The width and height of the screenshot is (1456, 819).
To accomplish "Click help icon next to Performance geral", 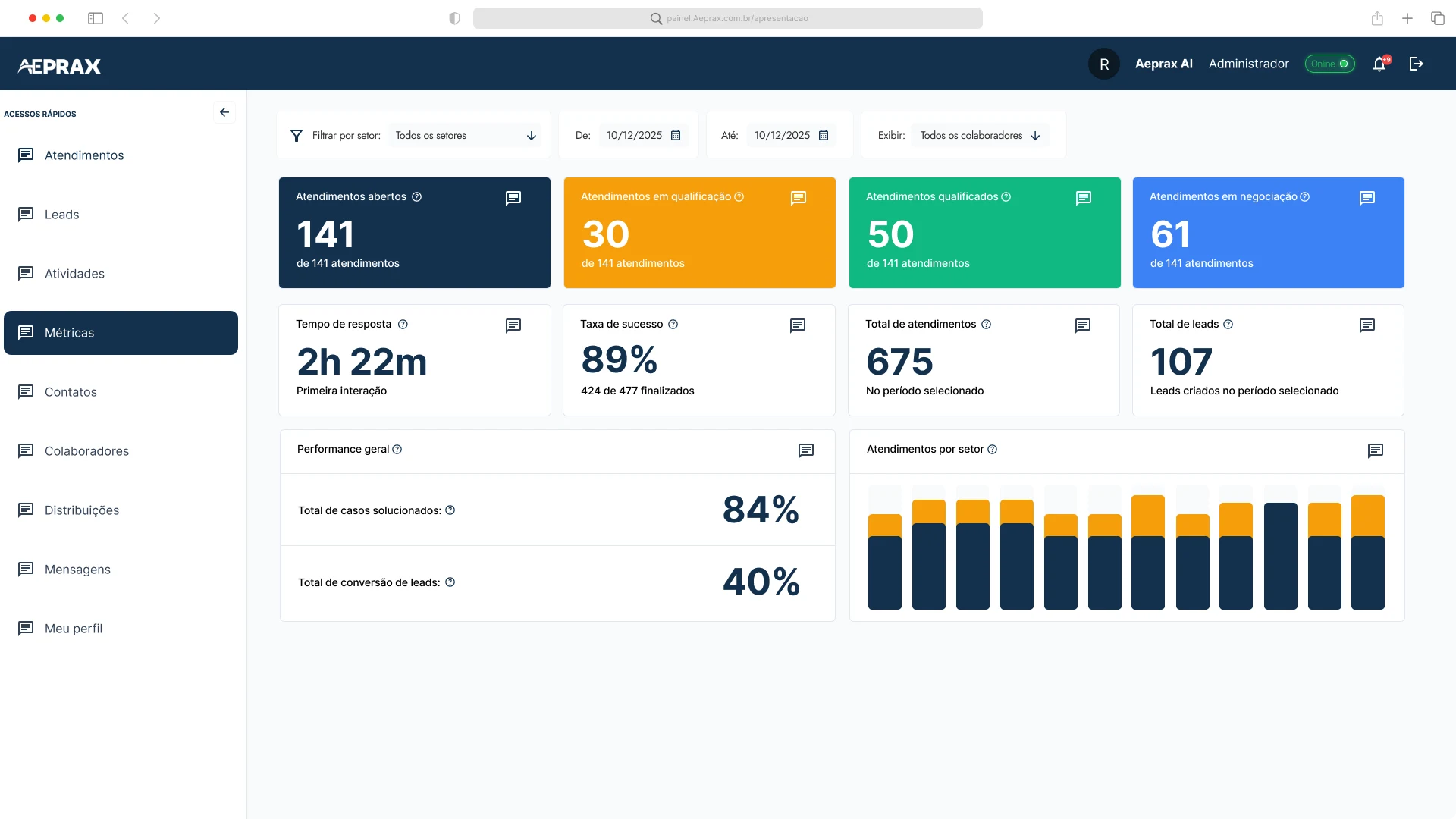I will tap(397, 450).
